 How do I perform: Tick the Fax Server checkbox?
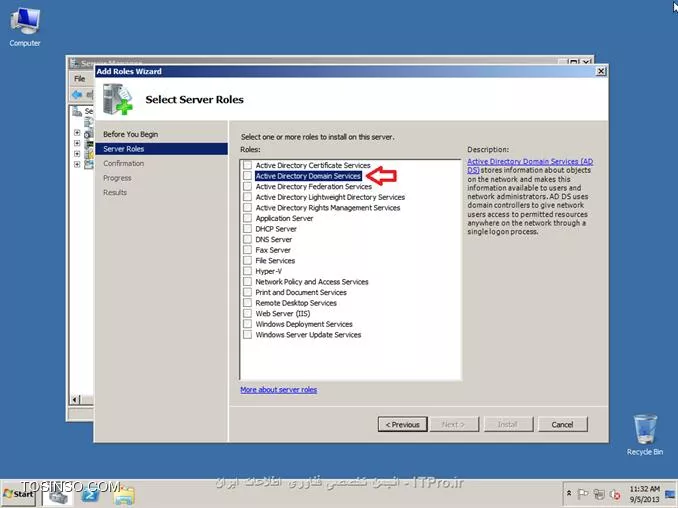[x=247, y=250]
